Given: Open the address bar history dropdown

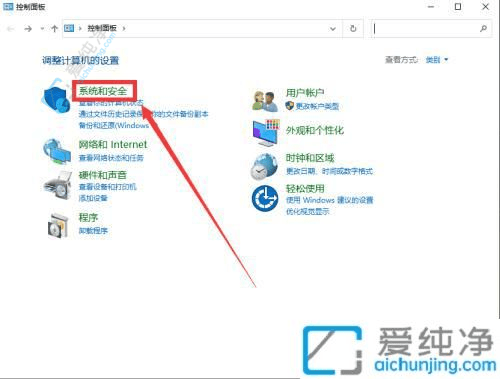Looking at the screenshot, I should [333, 29].
